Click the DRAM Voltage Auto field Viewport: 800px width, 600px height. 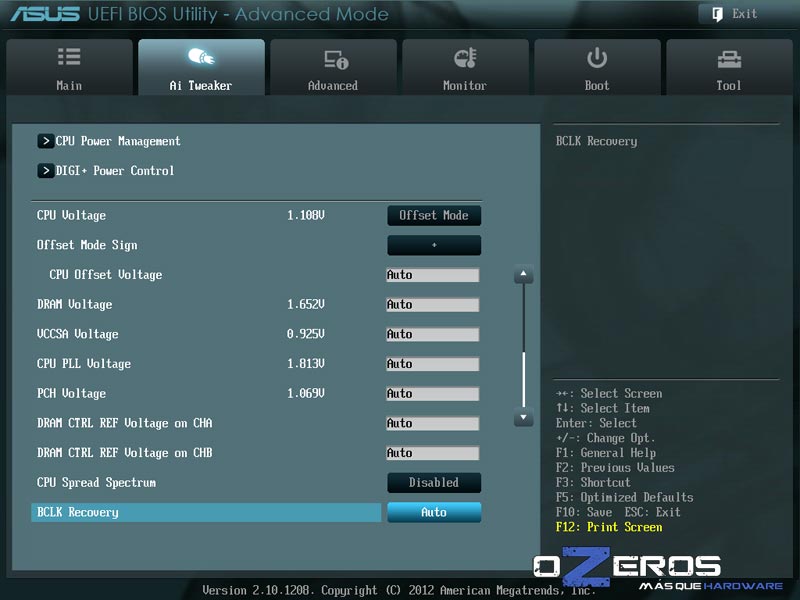click(x=433, y=305)
